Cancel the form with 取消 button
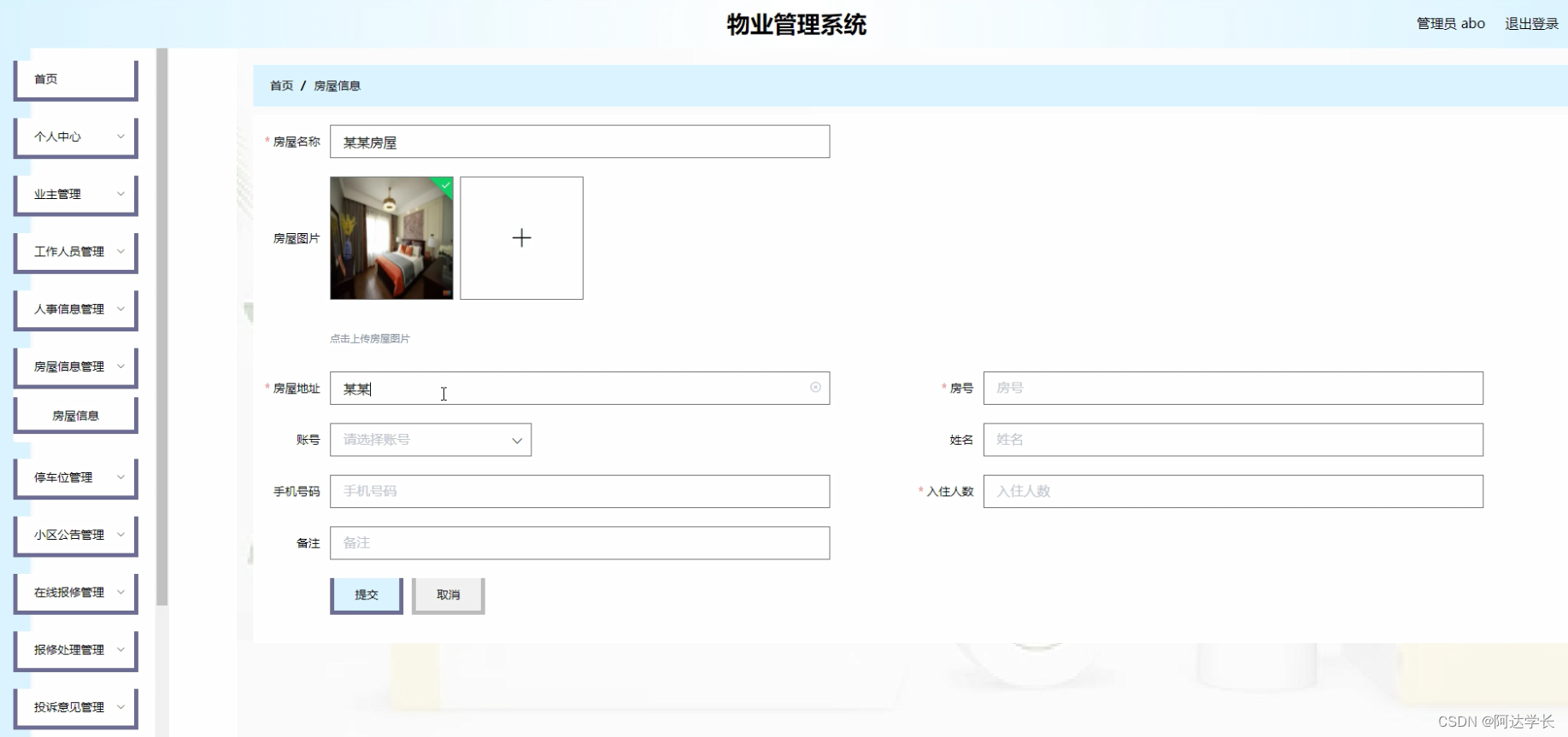Screen dimensions: 1568x737 (449, 595)
